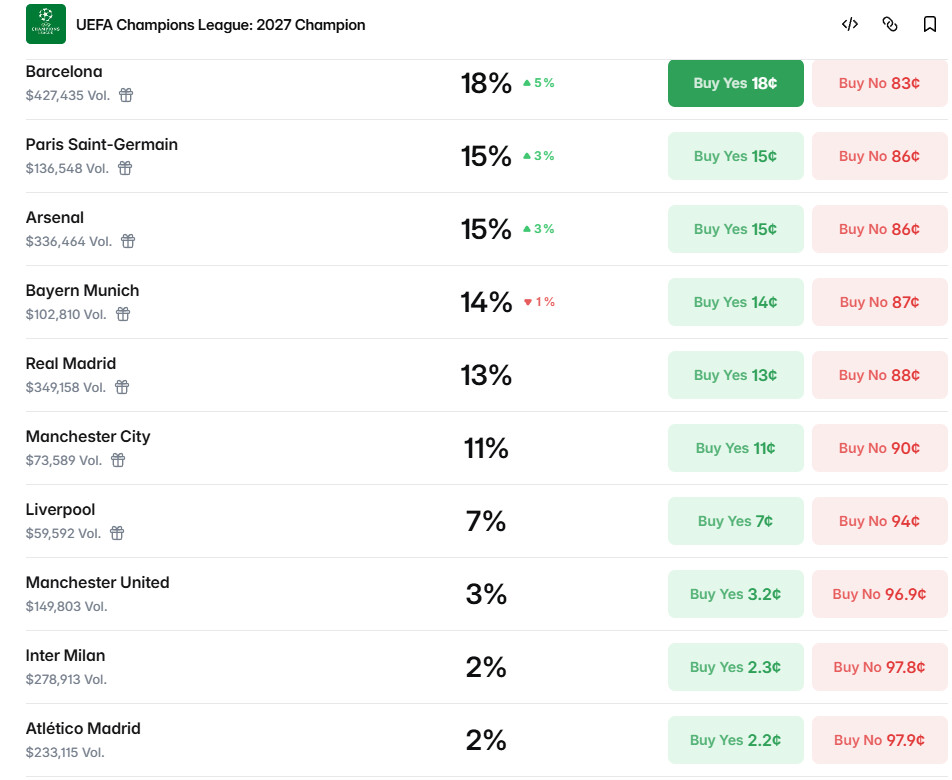Copy the market link via link icon
952x780 pixels.
pos(889,24)
